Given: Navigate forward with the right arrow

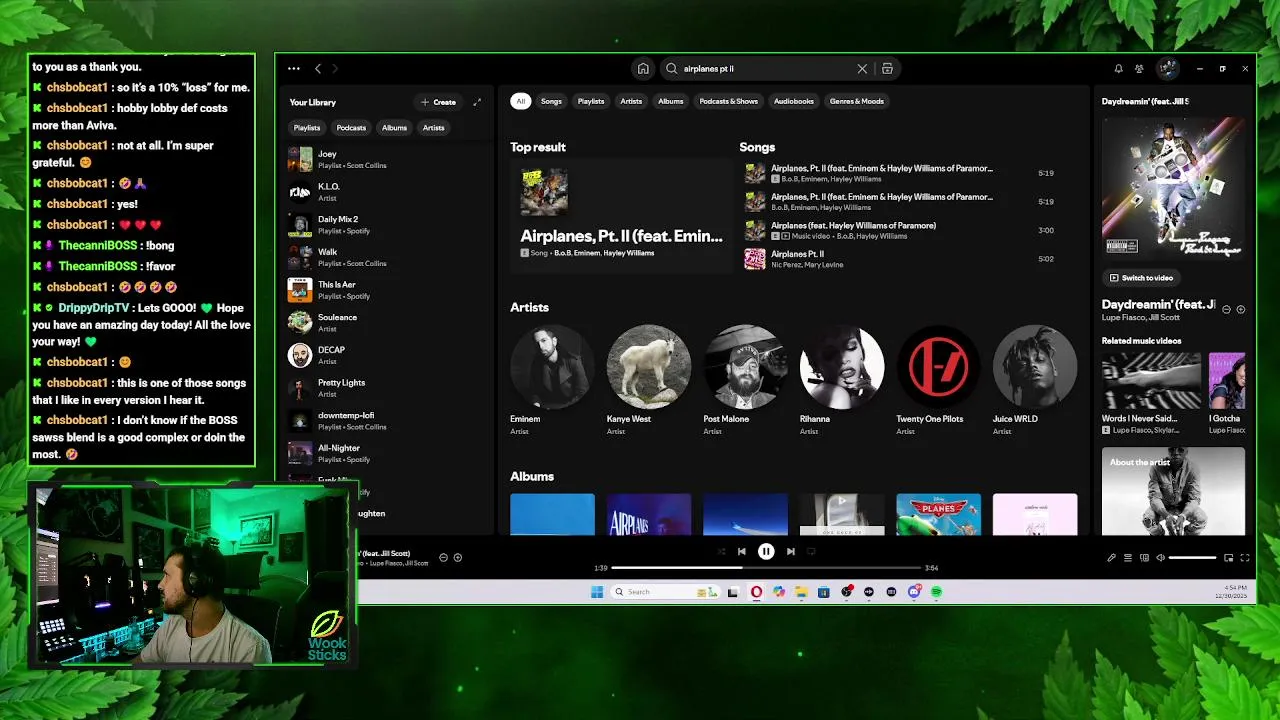Looking at the screenshot, I should pyautogui.click(x=335, y=69).
